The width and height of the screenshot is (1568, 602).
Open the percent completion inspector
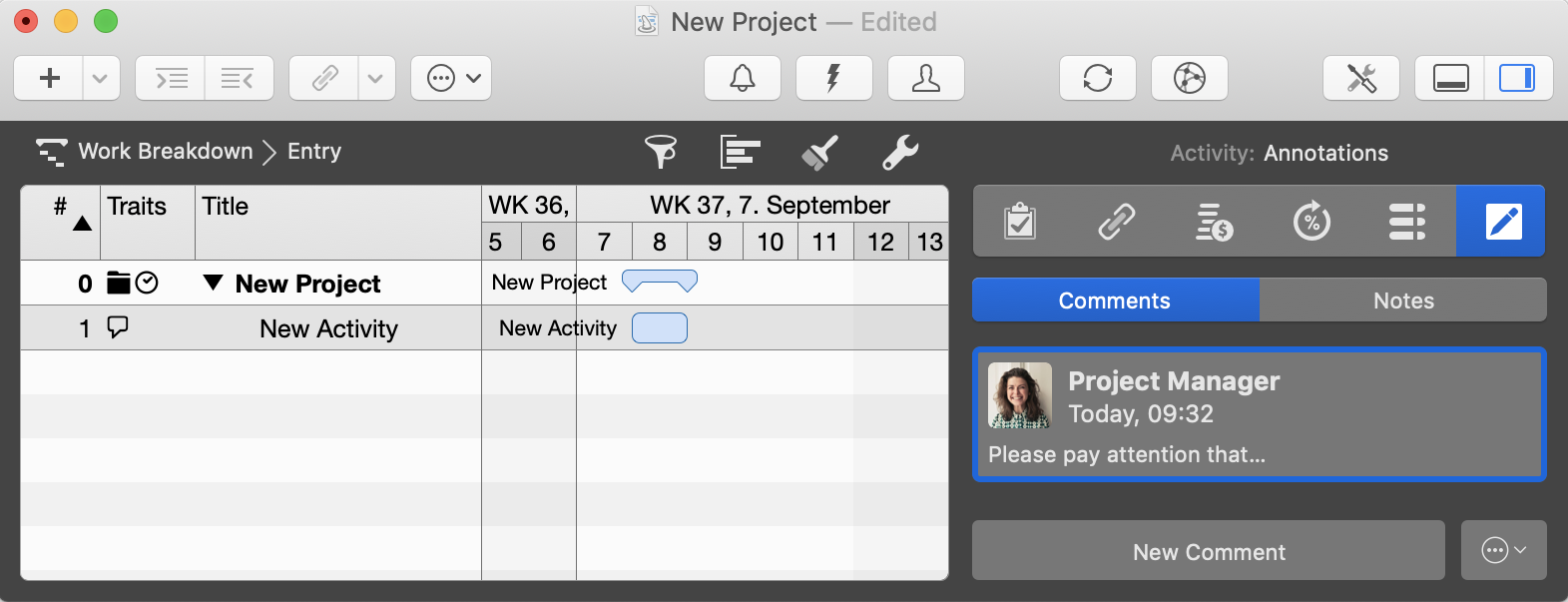pyautogui.click(x=1311, y=221)
